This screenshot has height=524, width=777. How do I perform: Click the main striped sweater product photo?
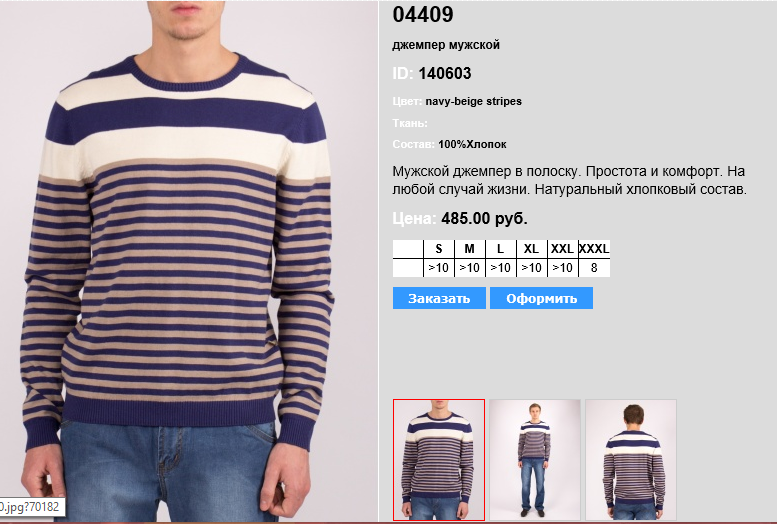tap(188, 262)
